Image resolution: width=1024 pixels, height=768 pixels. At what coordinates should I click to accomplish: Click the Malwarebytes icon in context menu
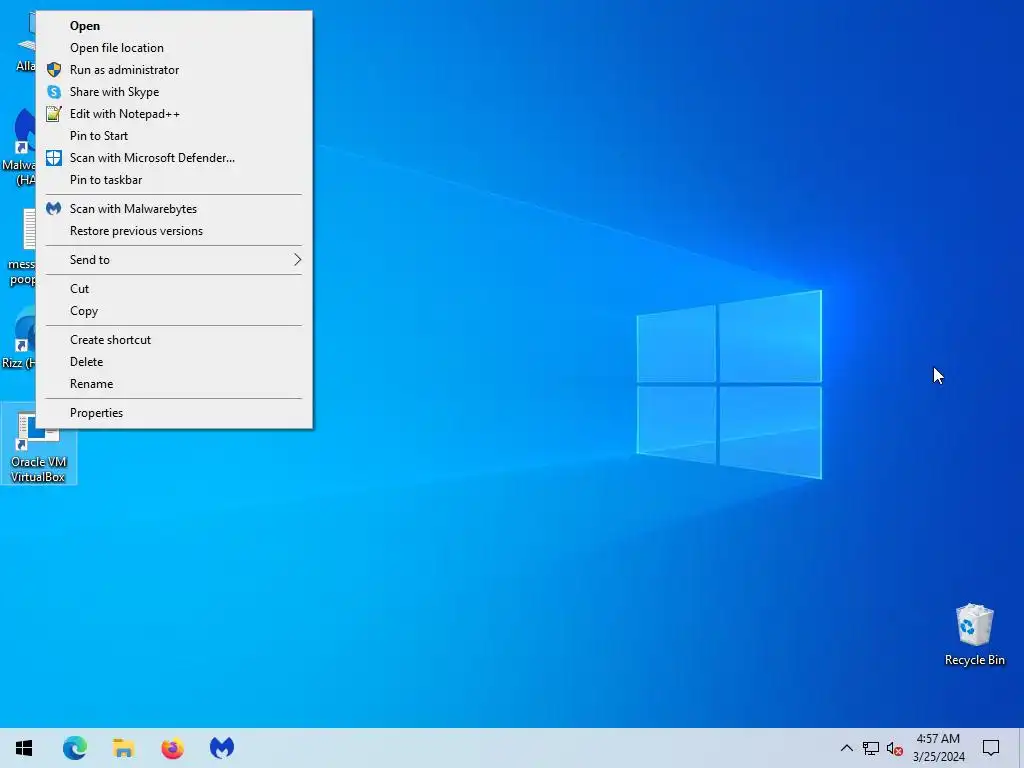[54, 209]
